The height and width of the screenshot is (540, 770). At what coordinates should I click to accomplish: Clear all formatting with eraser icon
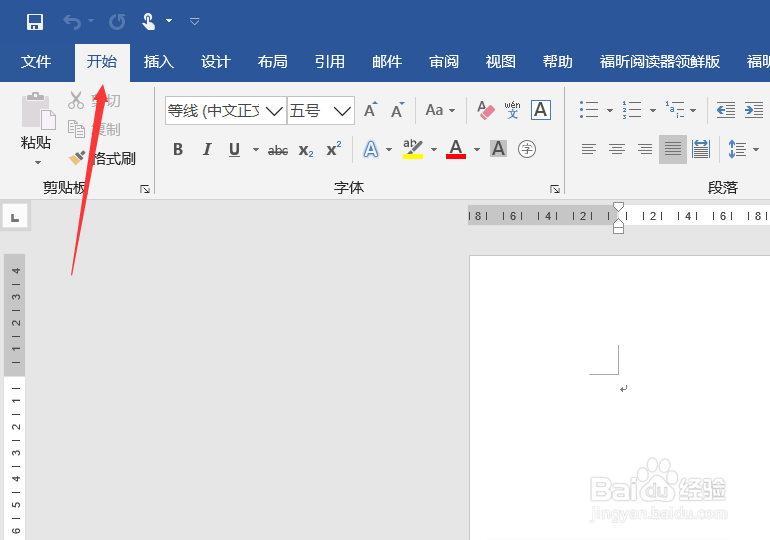point(486,110)
